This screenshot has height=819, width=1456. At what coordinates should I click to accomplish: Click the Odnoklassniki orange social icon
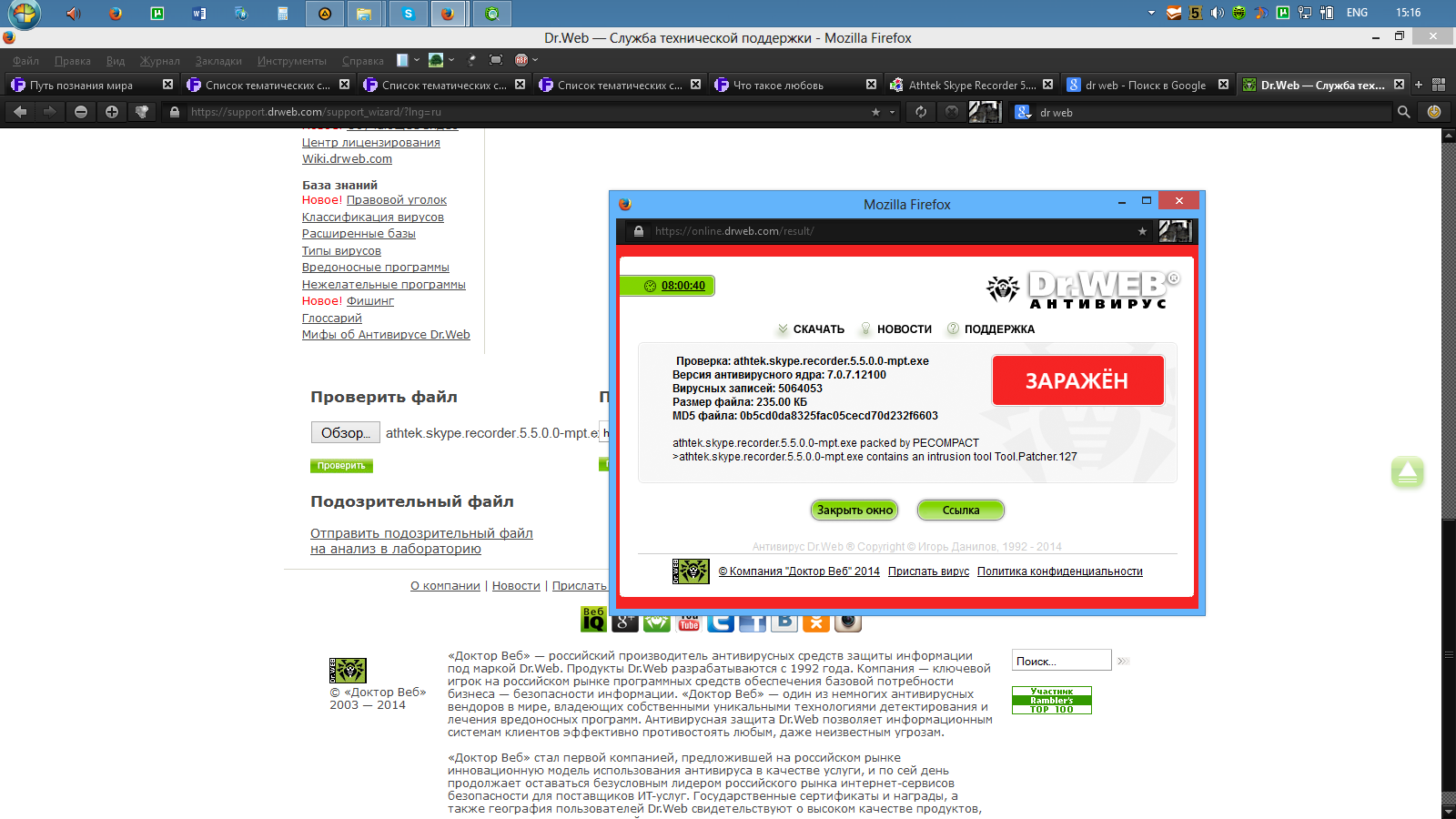[816, 622]
